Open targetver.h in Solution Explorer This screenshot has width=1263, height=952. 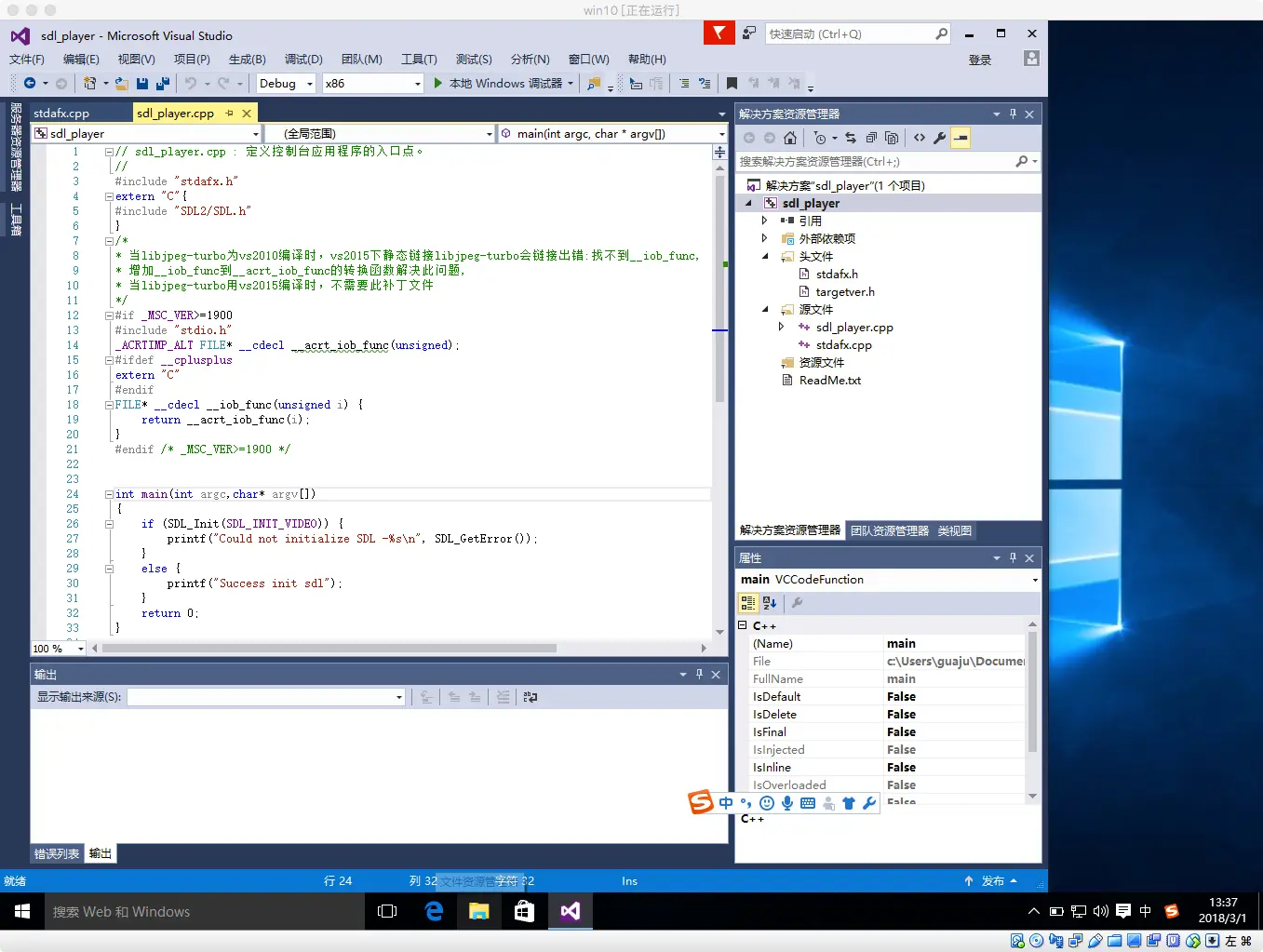845,291
